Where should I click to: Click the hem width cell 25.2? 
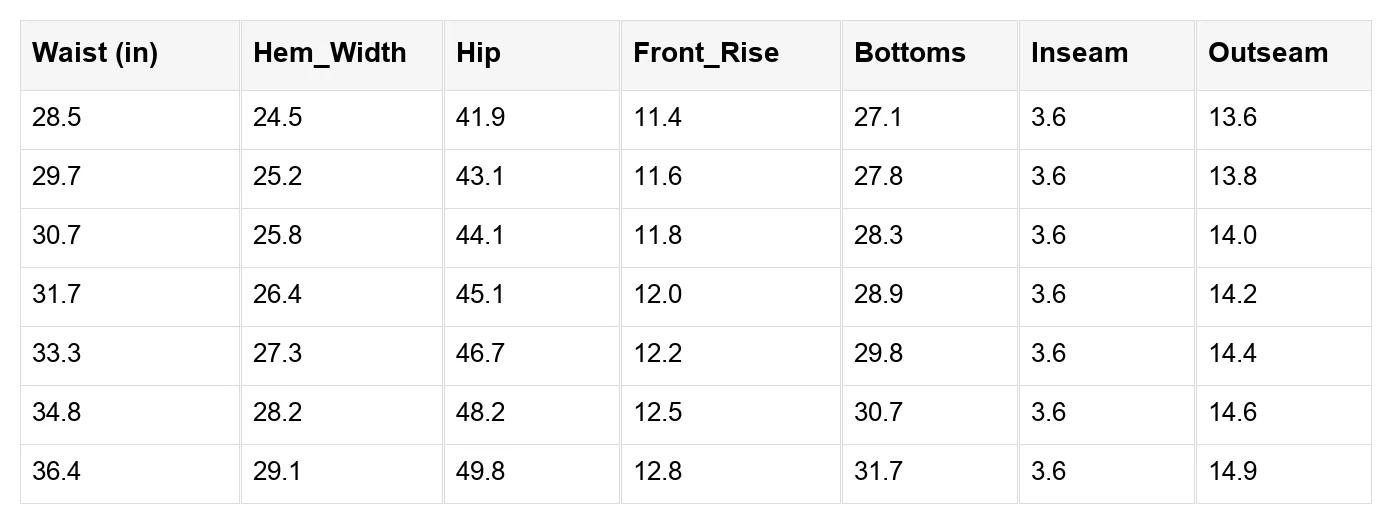[x=342, y=179]
